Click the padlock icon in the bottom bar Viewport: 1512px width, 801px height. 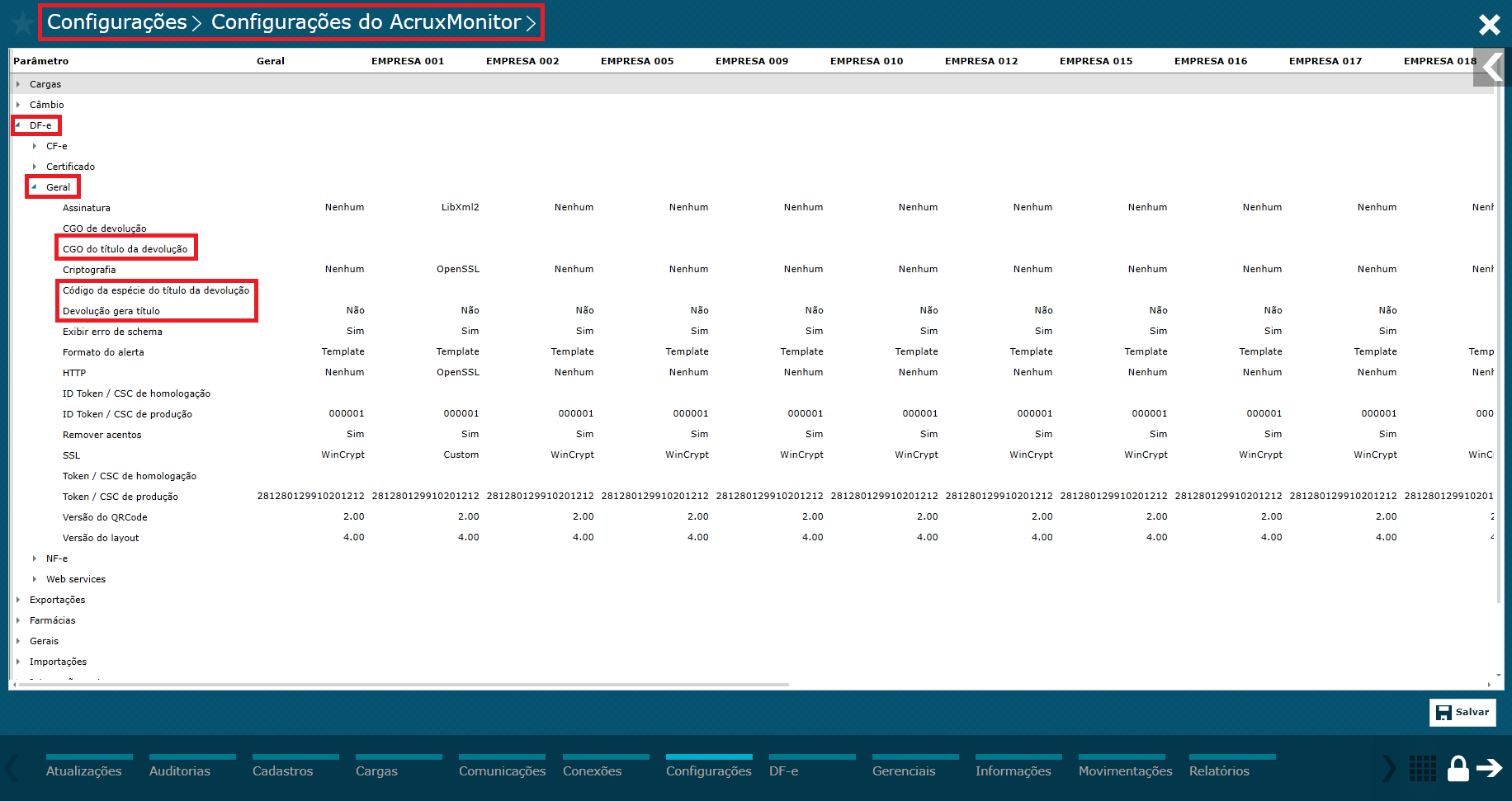[x=1458, y=769]
